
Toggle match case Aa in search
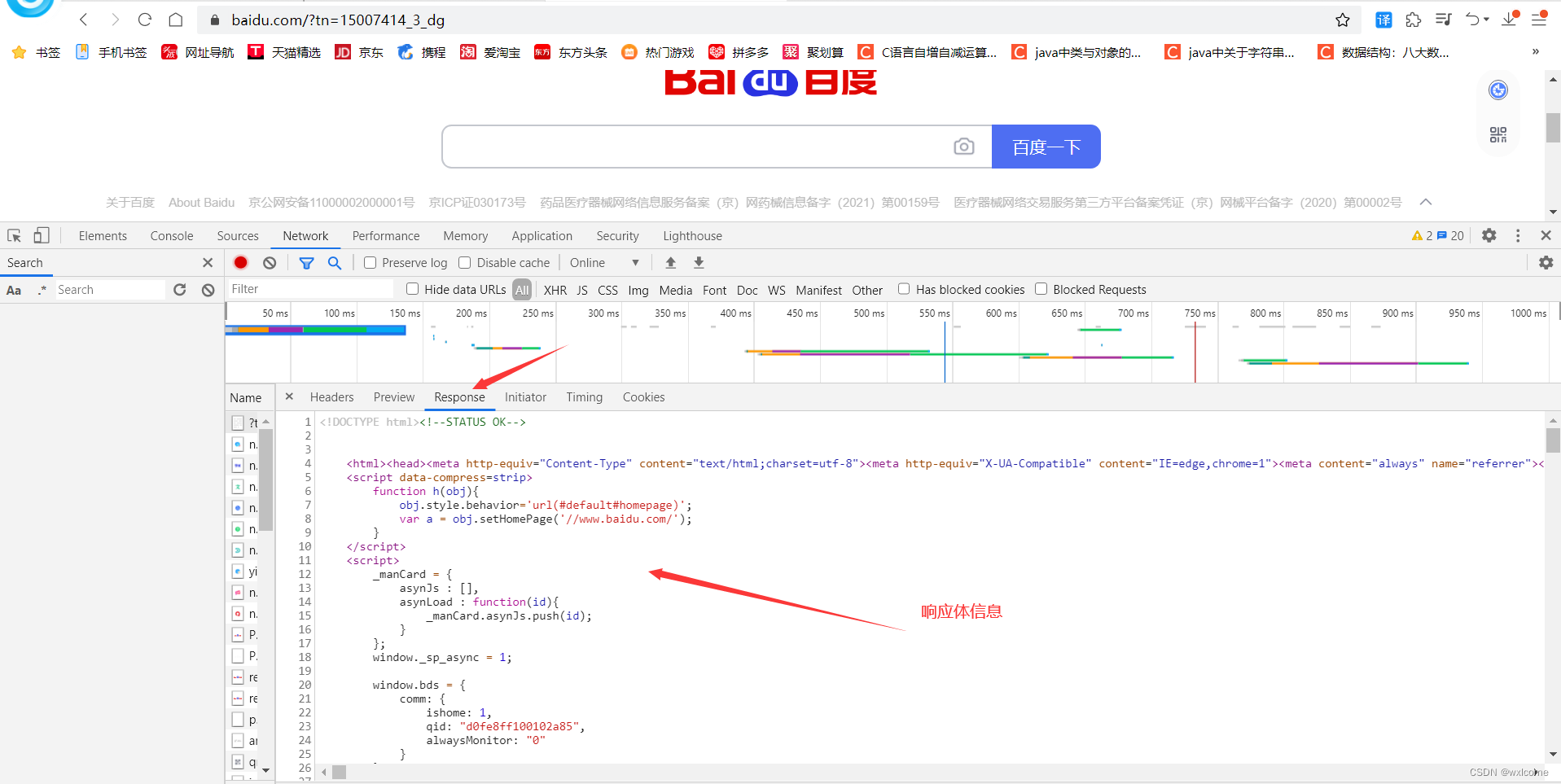click(x=14, y=290)
